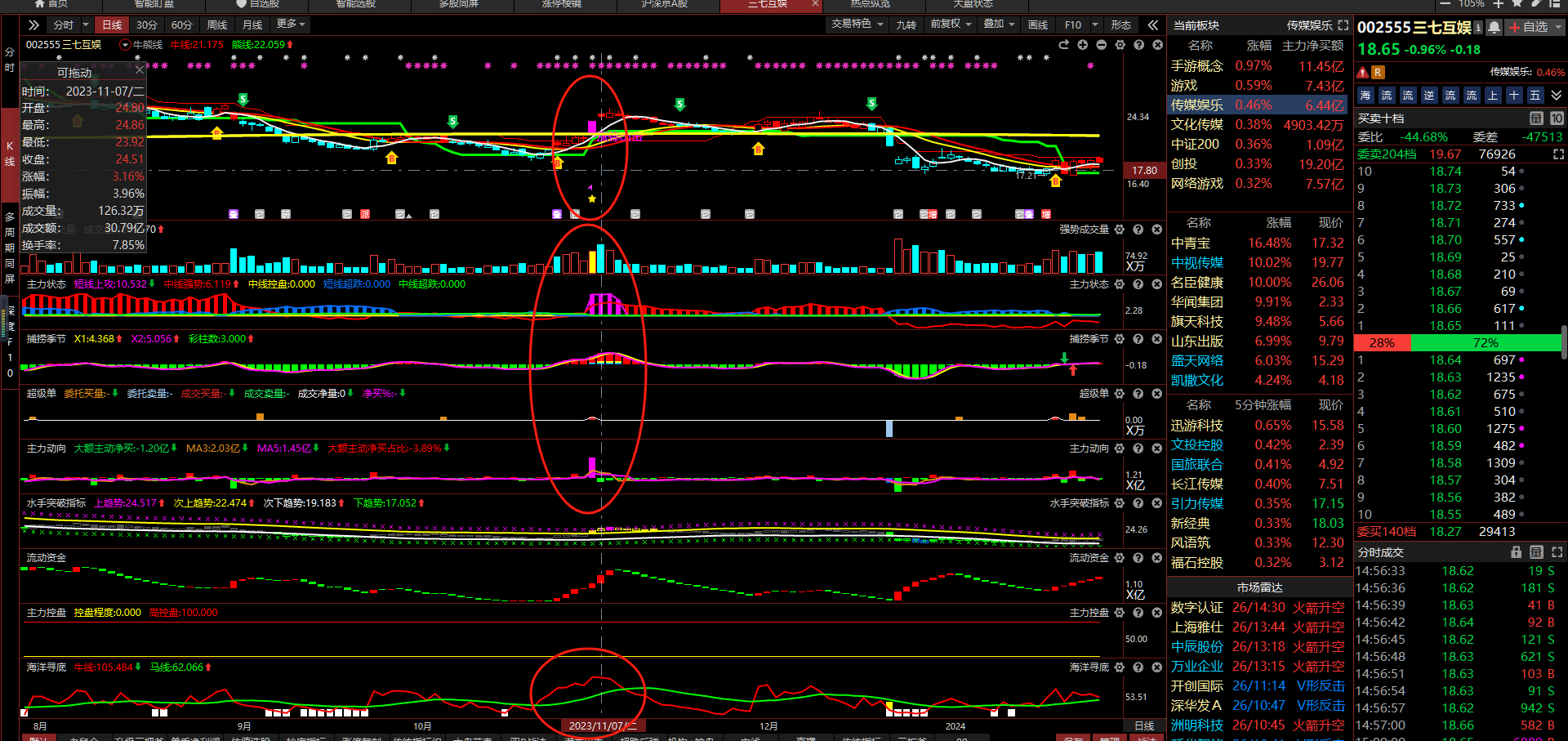Switch chart period to 60分
Viewport: 1568px width, 741px height.
point(182,25)
